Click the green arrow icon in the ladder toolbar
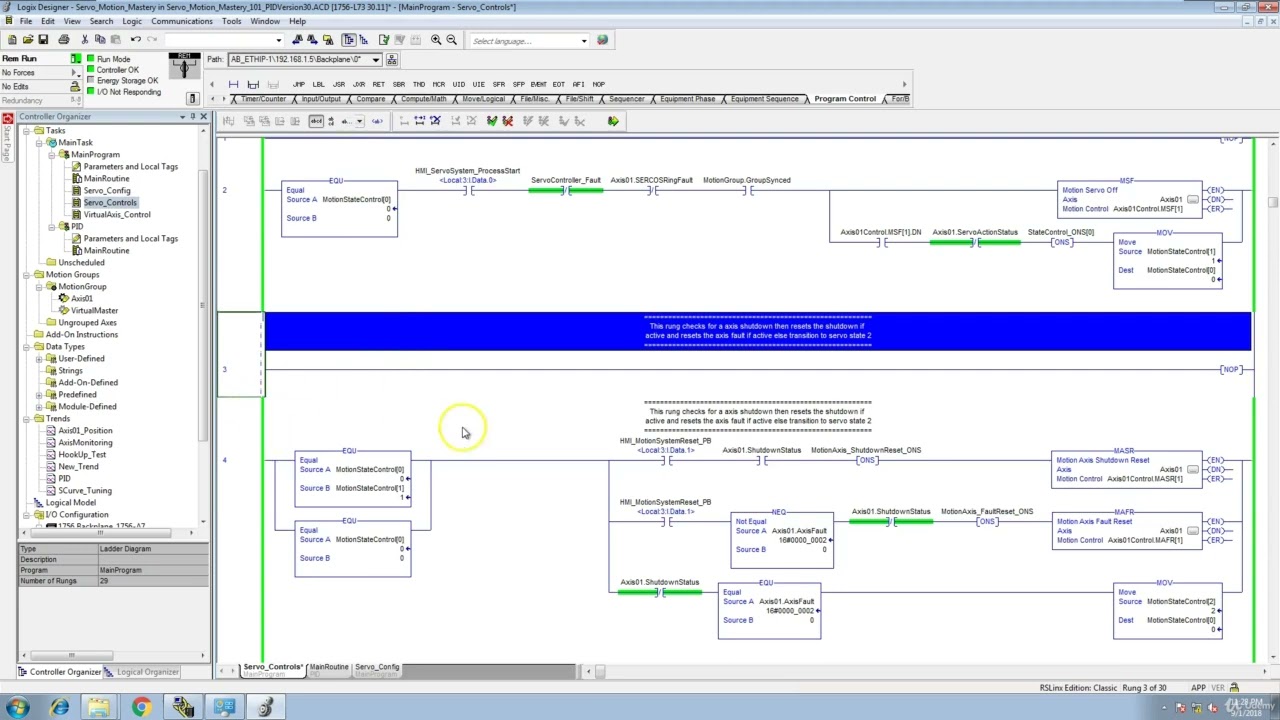This screenshot has height=720, width=1280. 613,121
